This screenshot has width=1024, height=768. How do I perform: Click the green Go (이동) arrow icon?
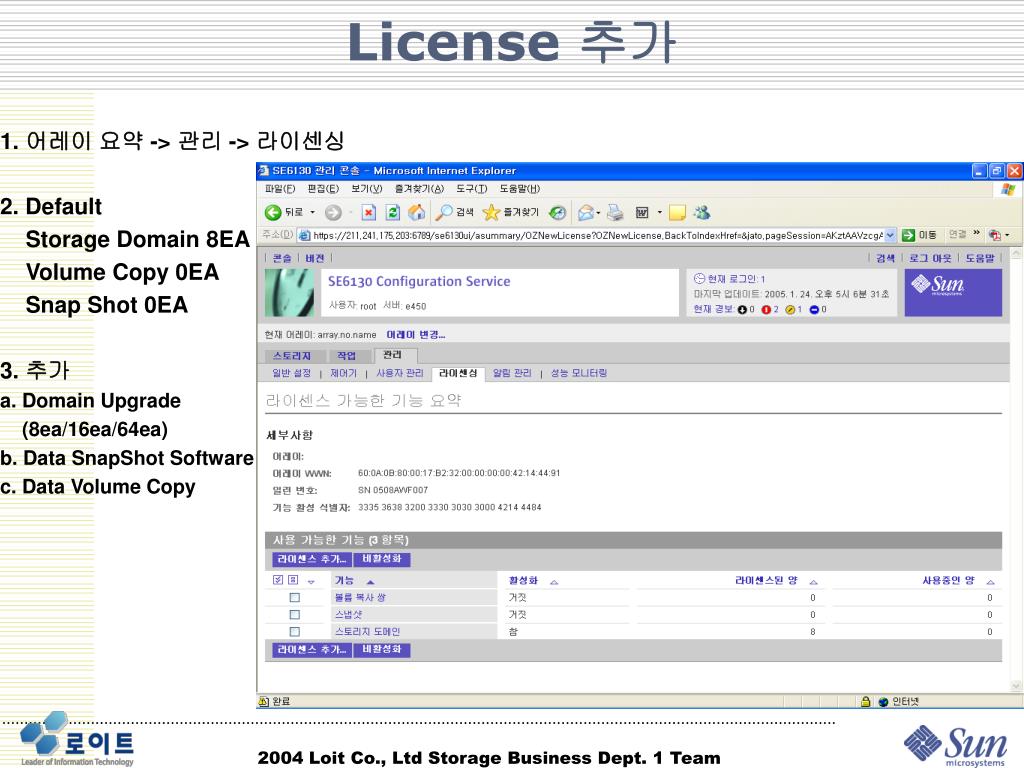(908, 235)
